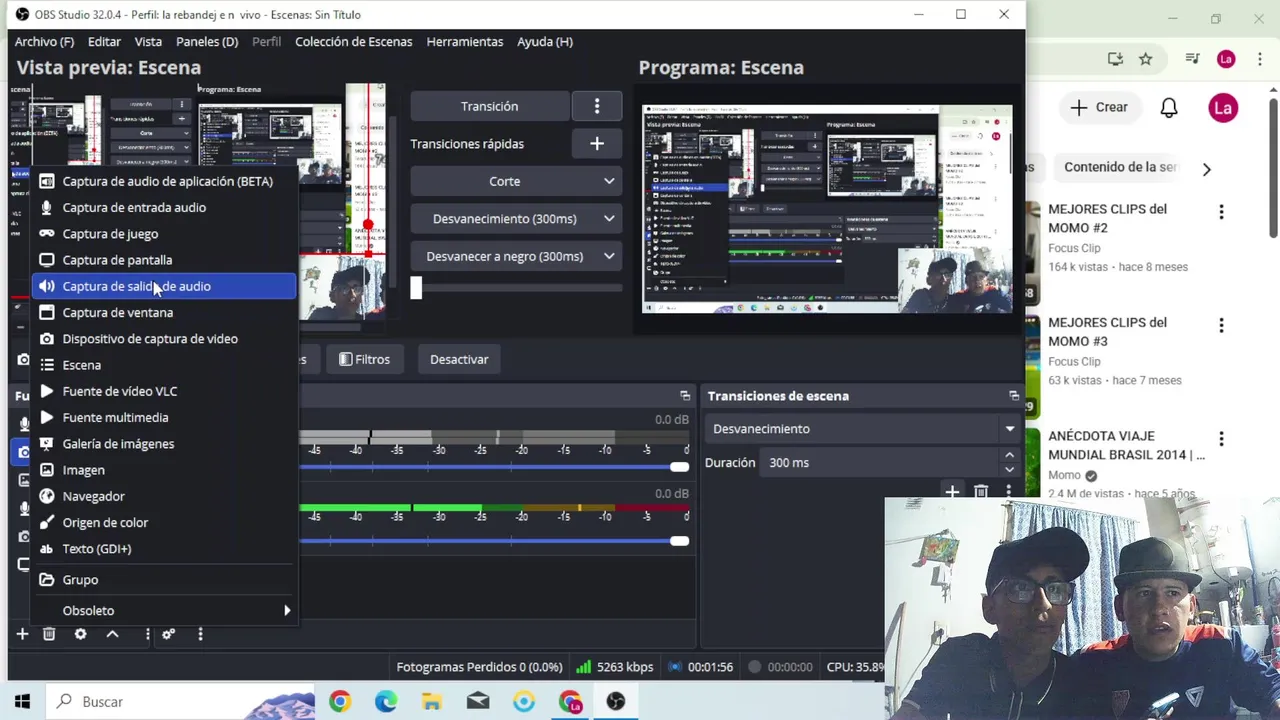Open the Paneles (D) menu
Viewport: 1280px width, 720px height.
[207, 41]
